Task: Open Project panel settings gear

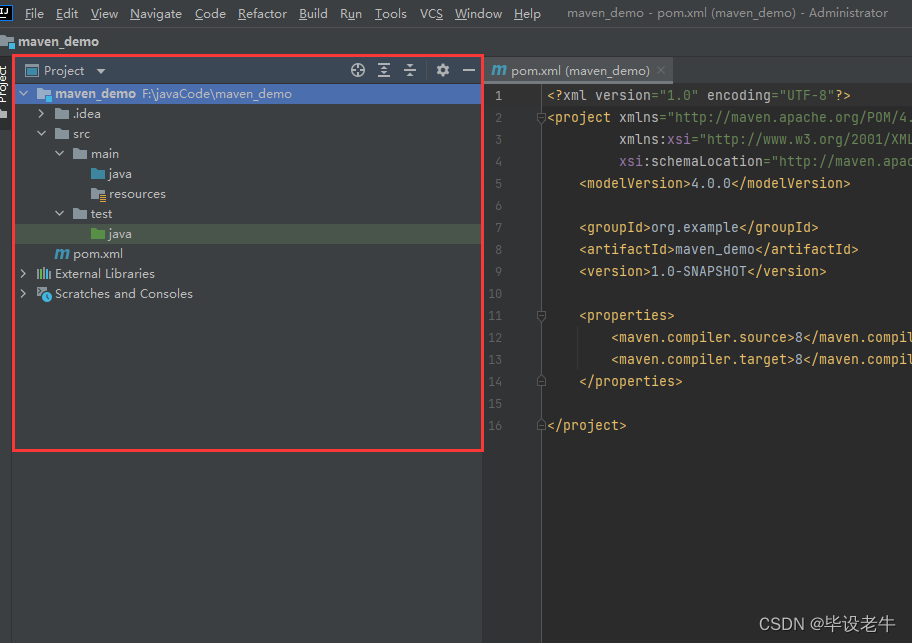Action: pyautogui.click(x=443, y=70)
